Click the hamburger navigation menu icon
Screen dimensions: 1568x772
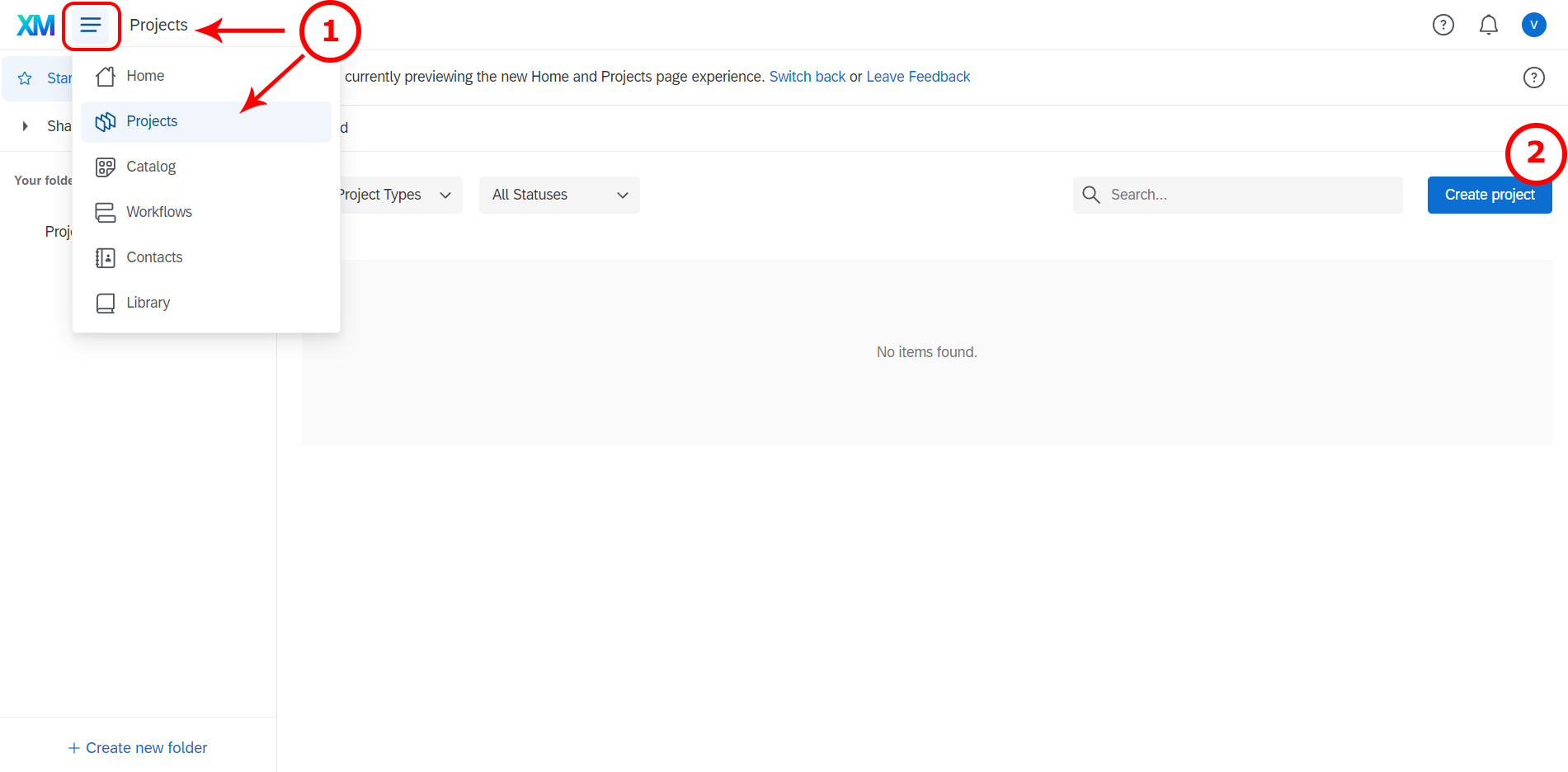(91, 26)
